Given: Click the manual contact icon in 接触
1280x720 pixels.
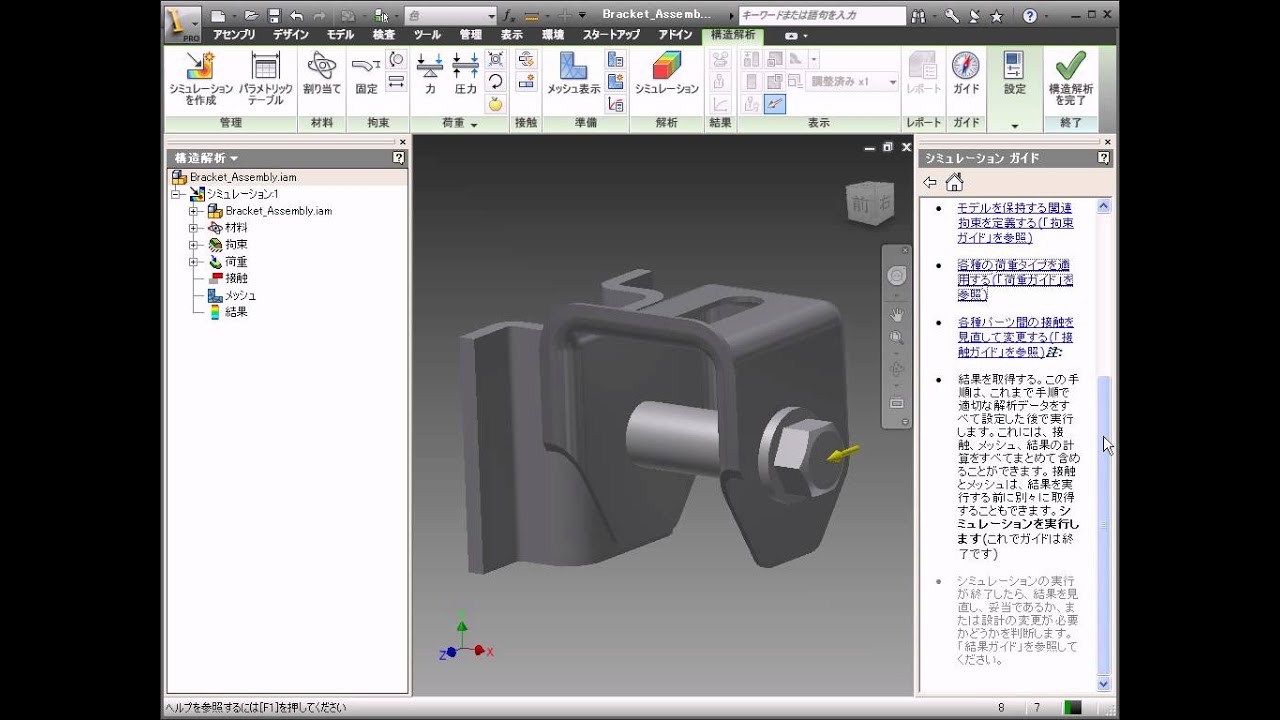Looking at the screenshot, I should point(526,83).
